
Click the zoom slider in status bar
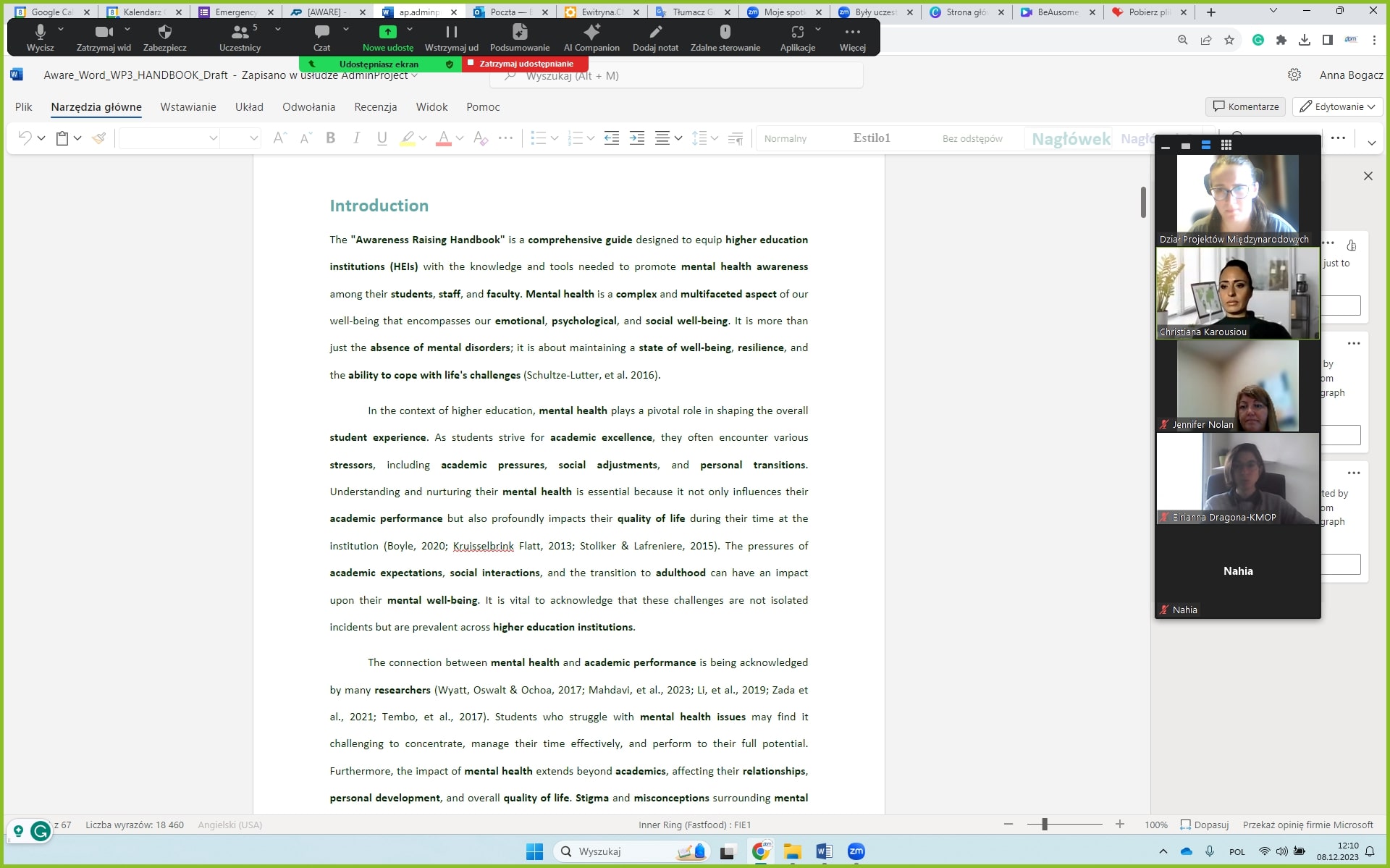pos(1044,825)
